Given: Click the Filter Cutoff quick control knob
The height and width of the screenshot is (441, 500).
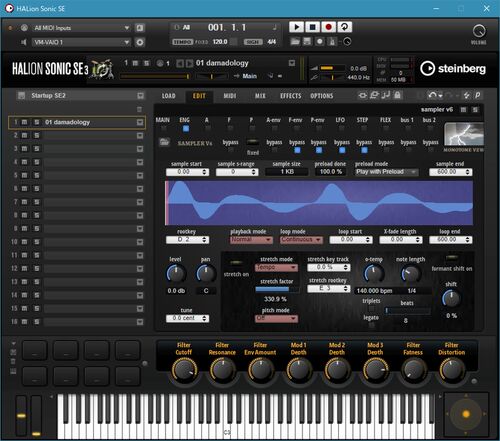Looking at the screenshot, I should coord(184,370).
